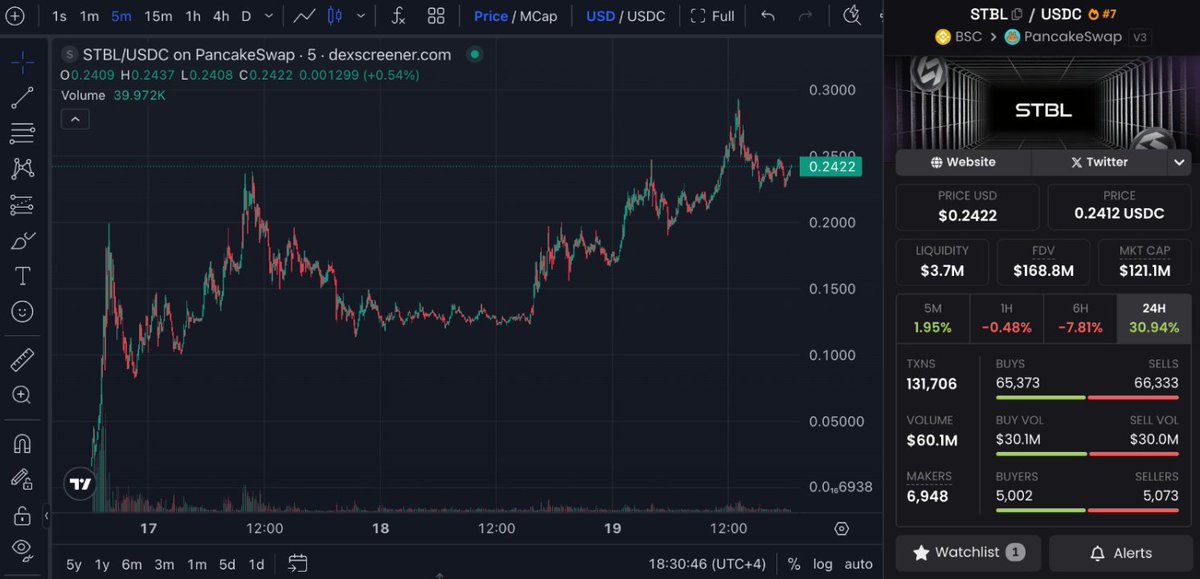Click the STBL token banner image
The image size is (1200, 579).
(x=1043, y=102)
